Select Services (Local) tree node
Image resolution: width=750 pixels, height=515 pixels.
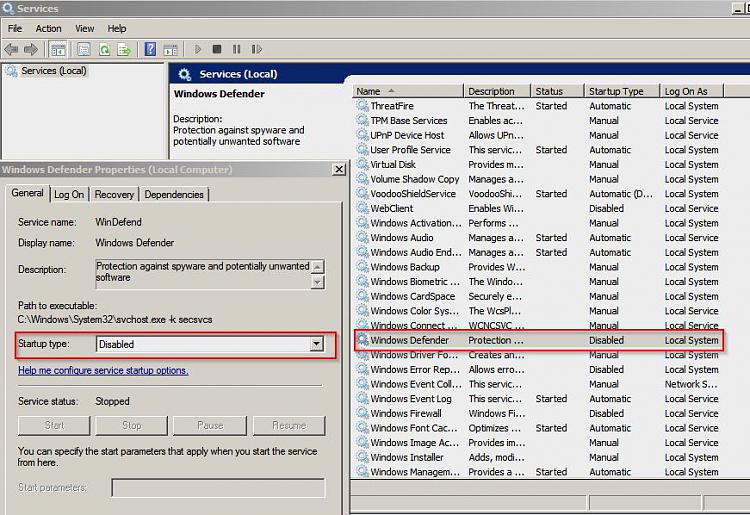tap(54, 71)
